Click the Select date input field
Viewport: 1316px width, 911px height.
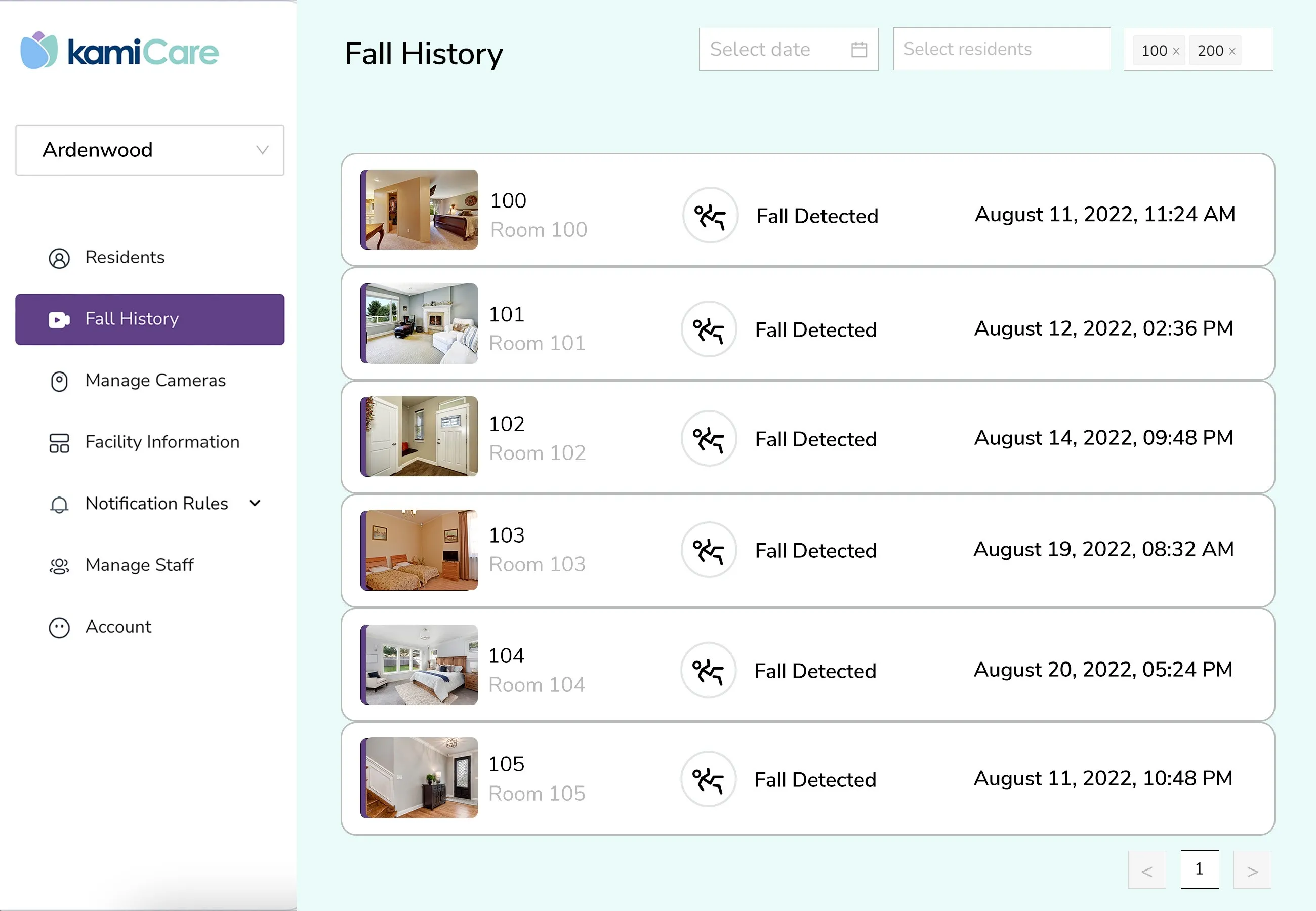pyautogui.click(x=773, y=50)
